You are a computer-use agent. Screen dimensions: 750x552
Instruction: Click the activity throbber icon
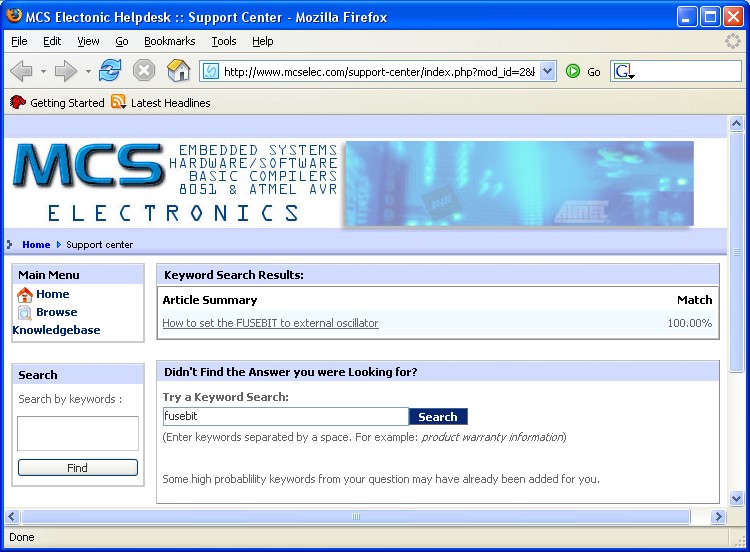733,41
